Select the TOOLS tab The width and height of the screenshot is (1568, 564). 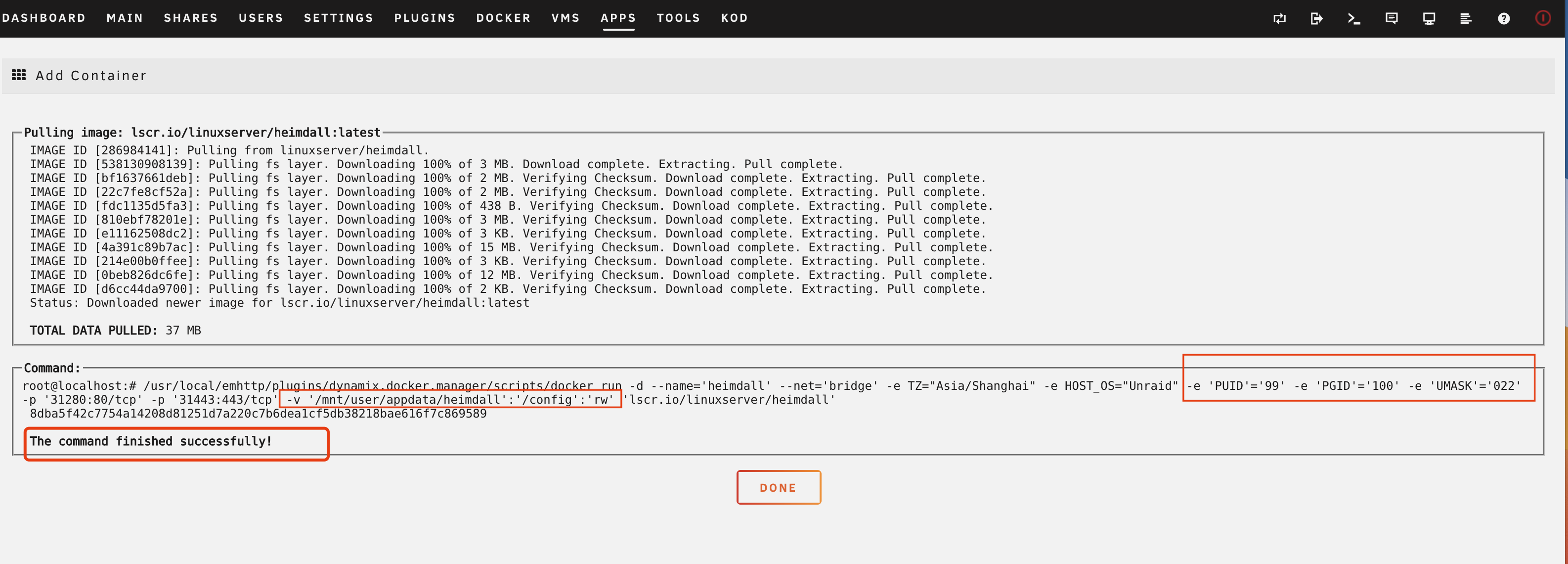click(x=678, y=18)
